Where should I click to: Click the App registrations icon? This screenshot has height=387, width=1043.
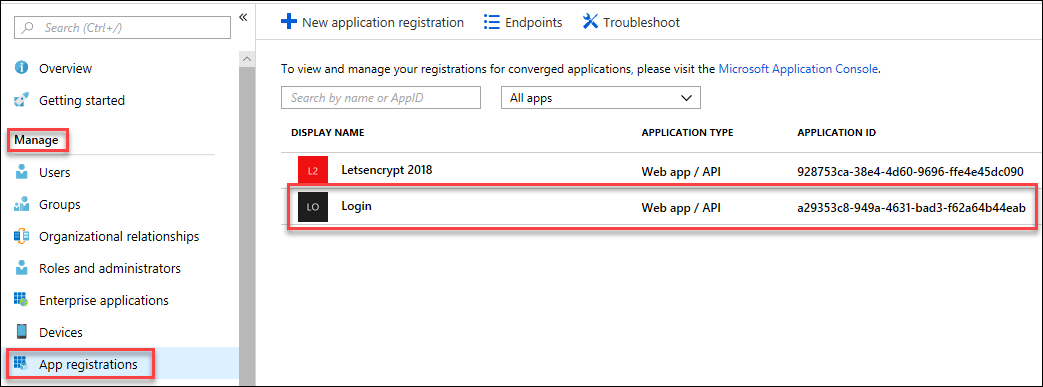tap(21, 364)
